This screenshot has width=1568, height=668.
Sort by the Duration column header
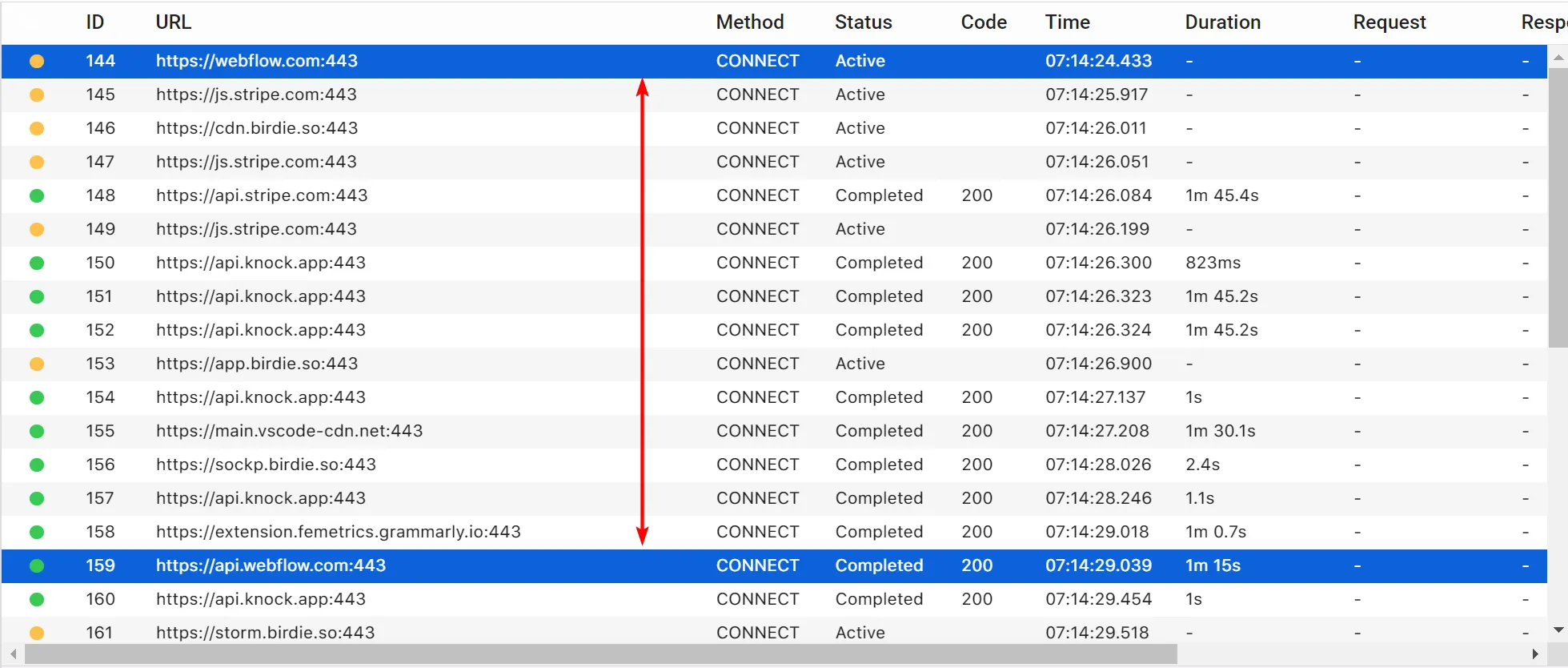coord(1223,22)
